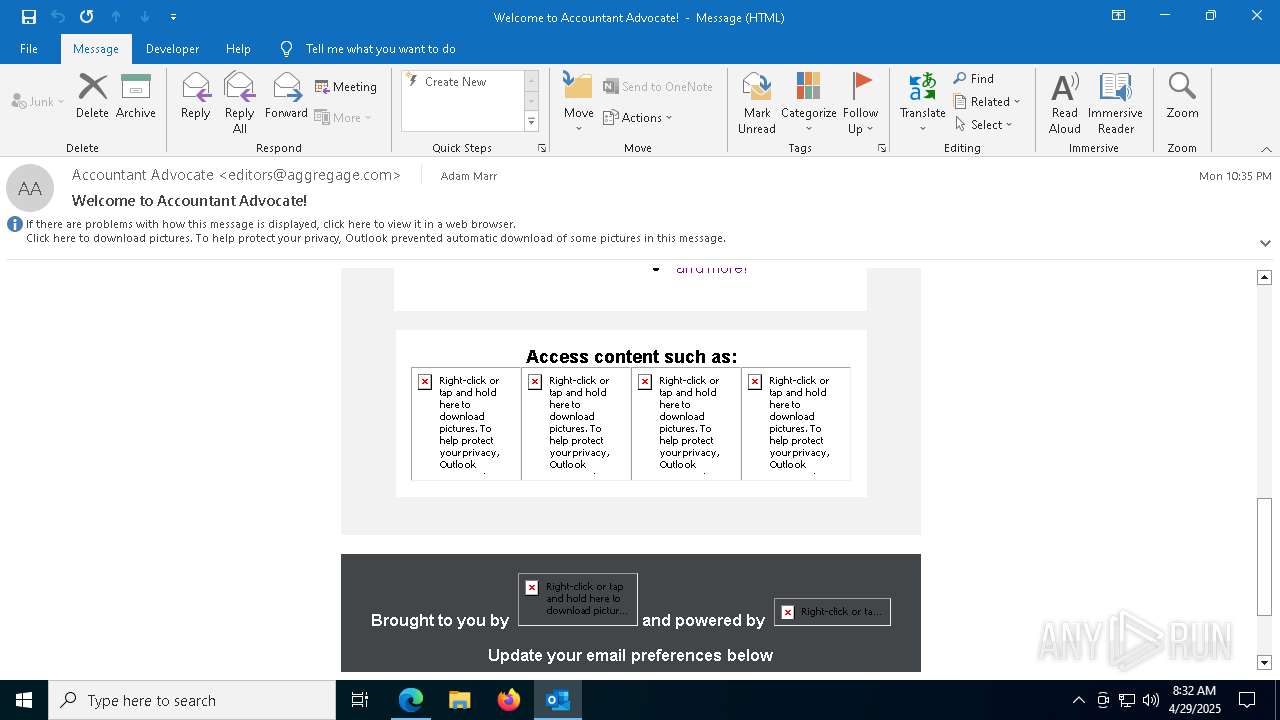
Task: Go to previous item with up arrow
Action: [116, 17]
